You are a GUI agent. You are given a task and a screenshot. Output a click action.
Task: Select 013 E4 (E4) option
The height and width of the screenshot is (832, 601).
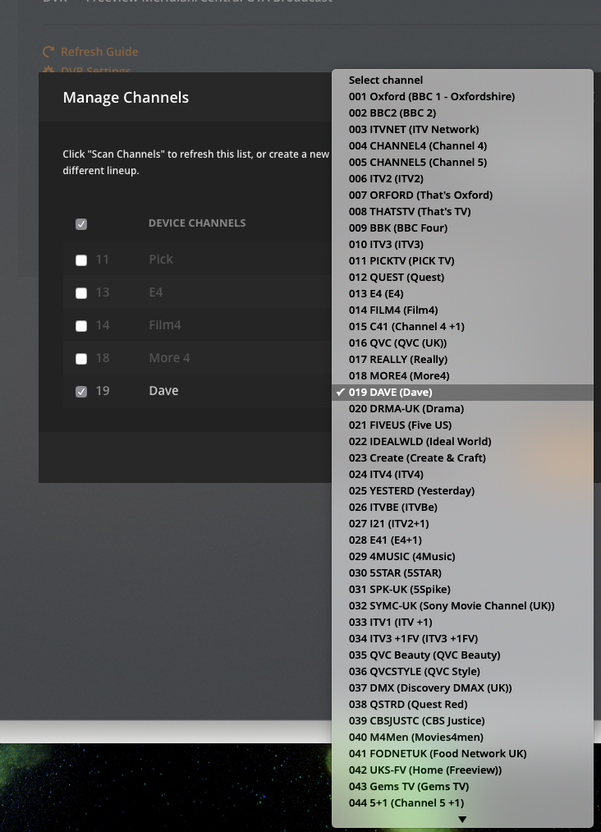463,294
